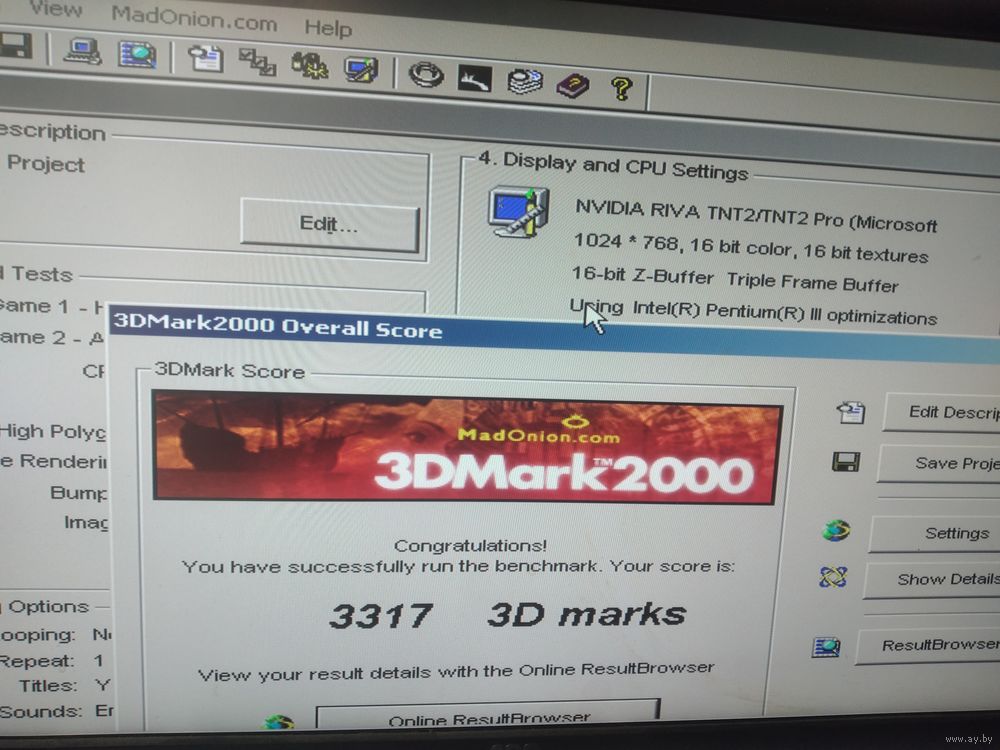This screenshot has width=1000, height=750.
Task: Click the Settings button in score dialog
Action: pos(935,533)
